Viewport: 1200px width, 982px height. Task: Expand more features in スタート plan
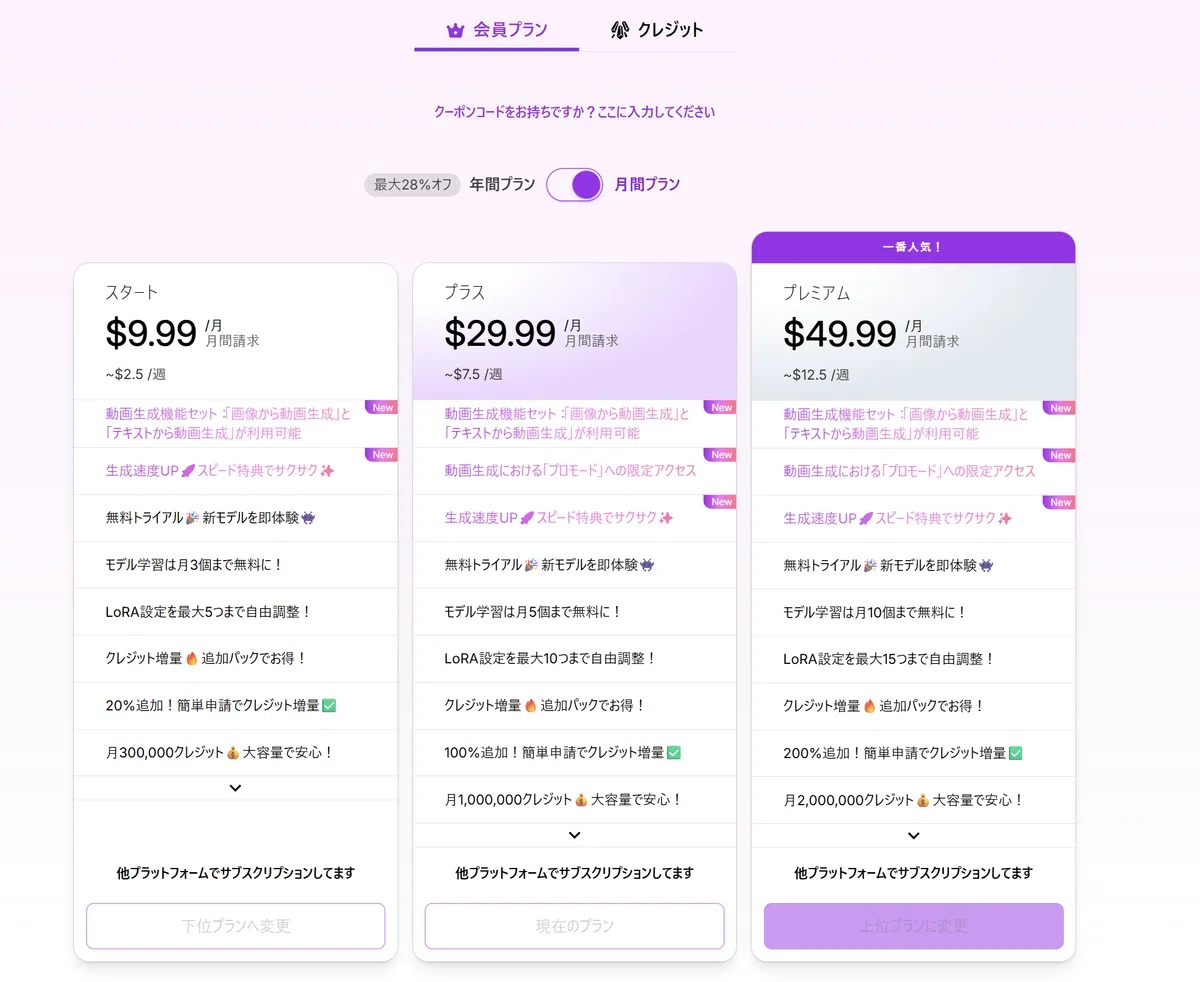pos(235,788)
